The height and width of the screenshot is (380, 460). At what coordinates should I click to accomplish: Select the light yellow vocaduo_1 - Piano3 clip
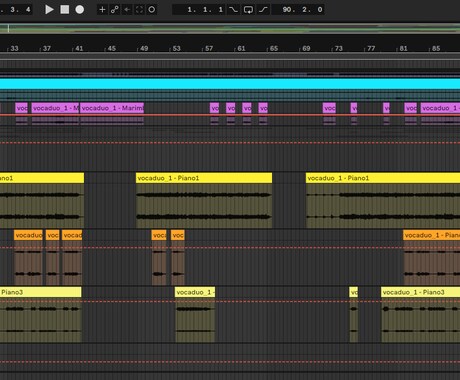[x=420, y=292]
